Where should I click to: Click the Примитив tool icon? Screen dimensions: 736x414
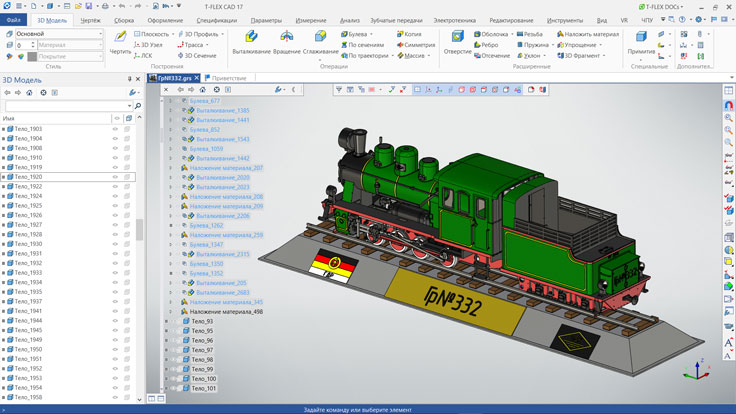tap(641, 38)
